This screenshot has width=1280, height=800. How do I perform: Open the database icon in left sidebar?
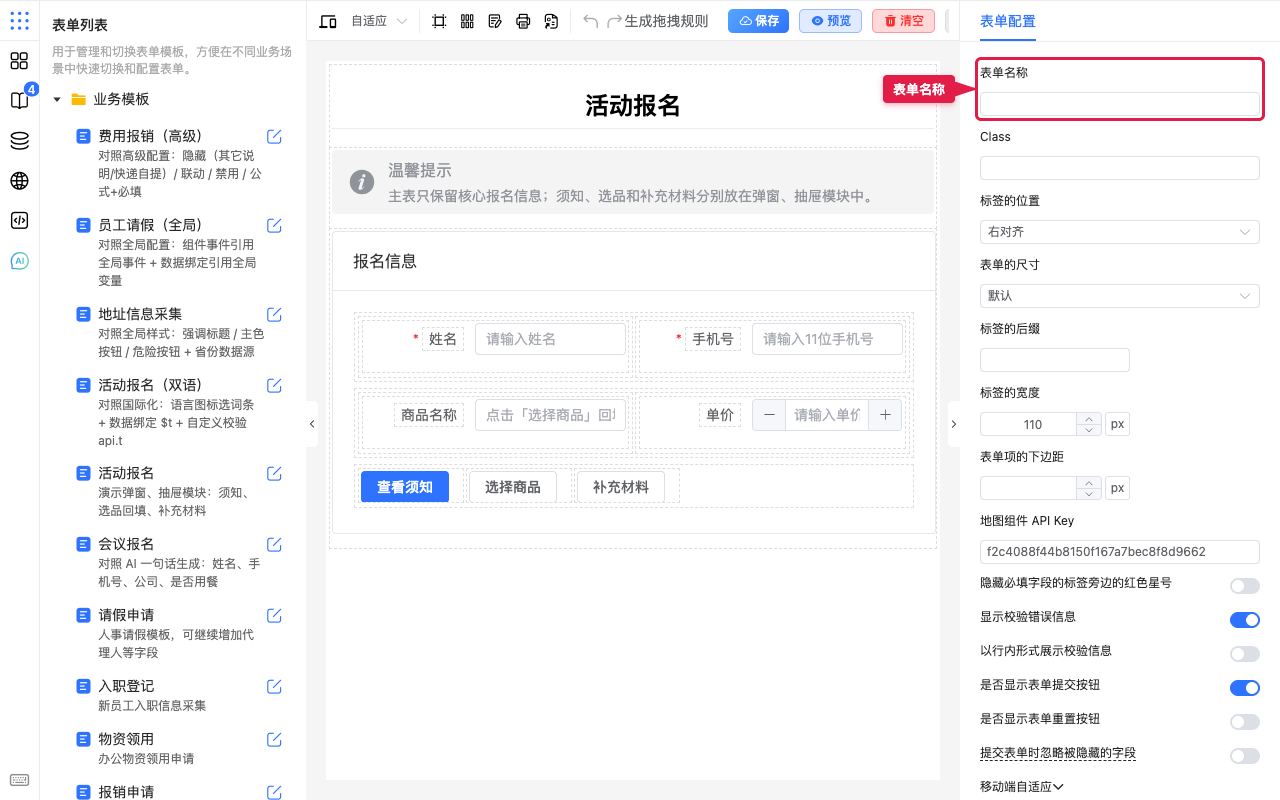pos(19,140)
